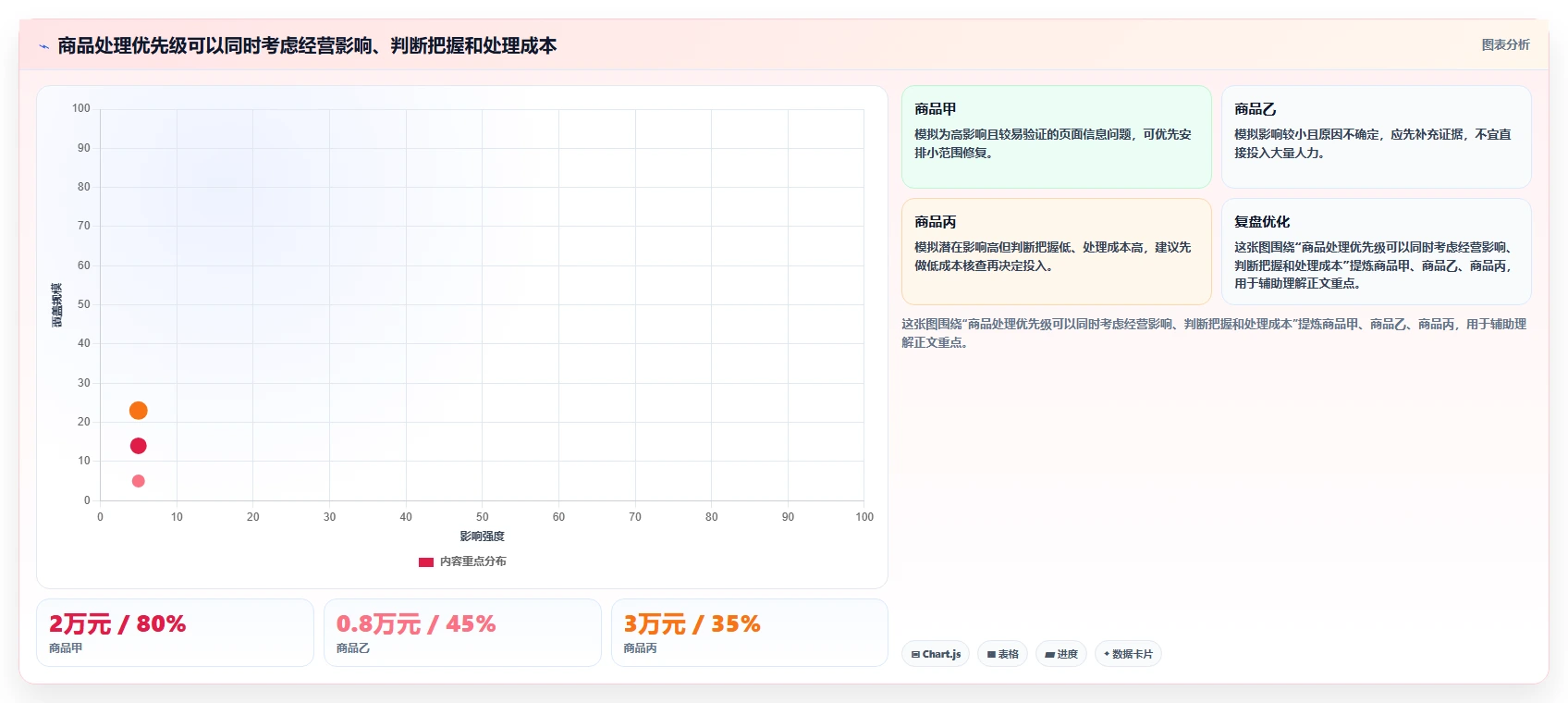Click the page title about 商品处理优先级
Viewport: 1568px width, 703px height.
coord(307,45)
